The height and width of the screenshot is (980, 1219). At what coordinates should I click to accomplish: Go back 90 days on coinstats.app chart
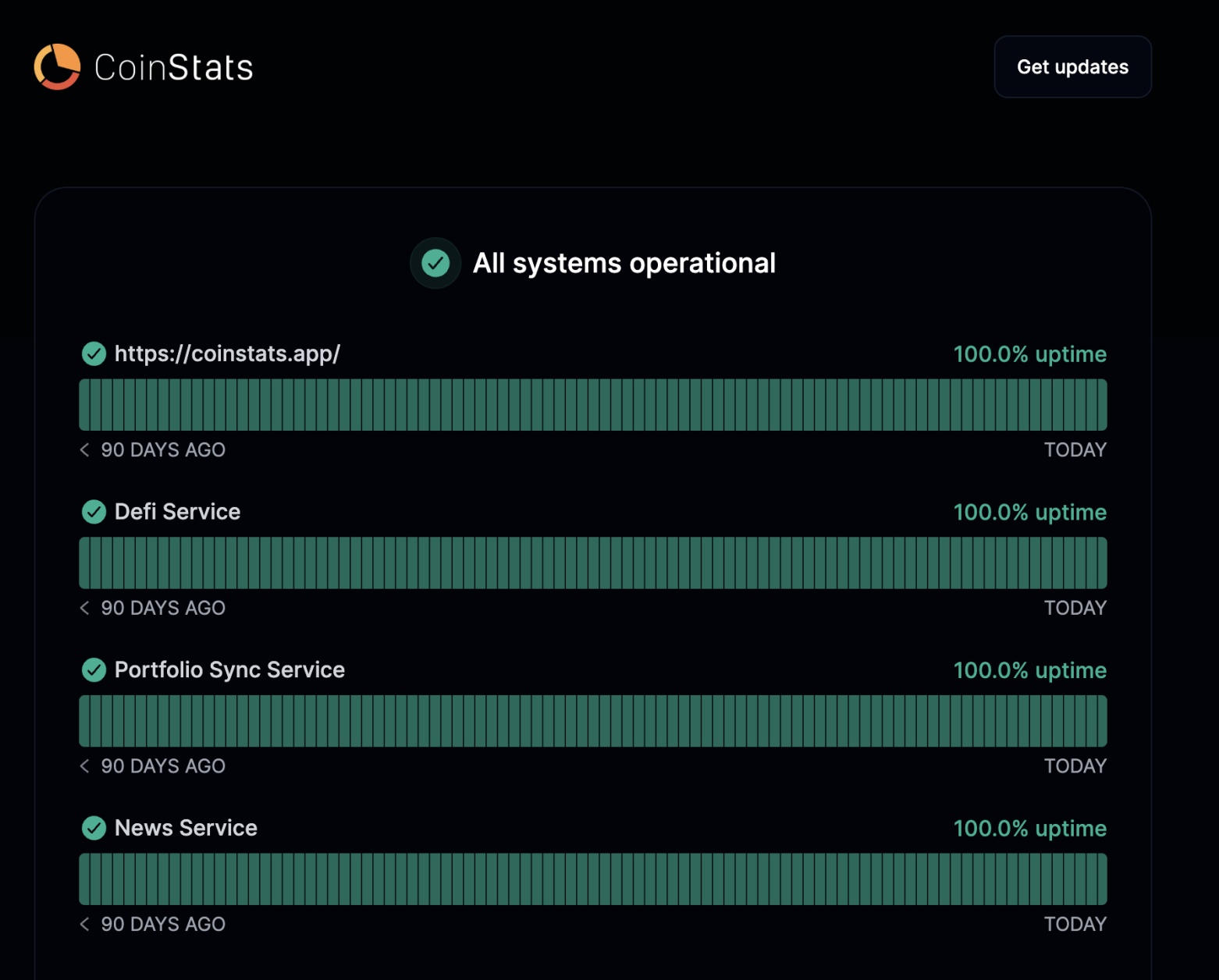[x=84, y=449]
